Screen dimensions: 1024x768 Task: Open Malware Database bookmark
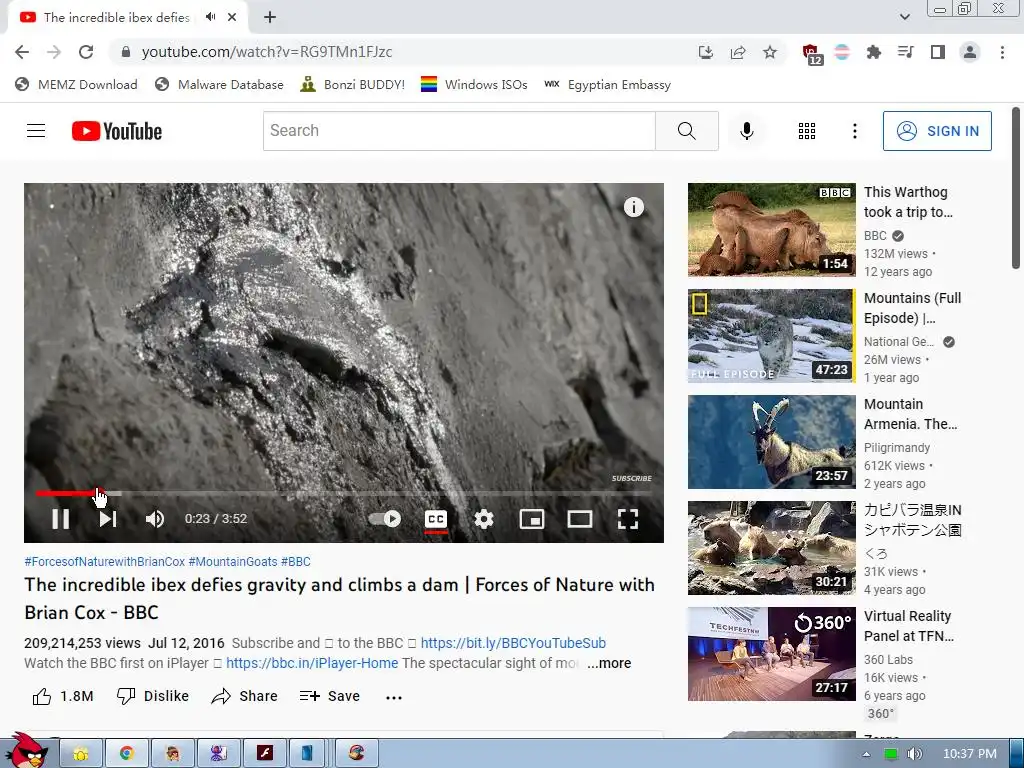tap(219, 85)
